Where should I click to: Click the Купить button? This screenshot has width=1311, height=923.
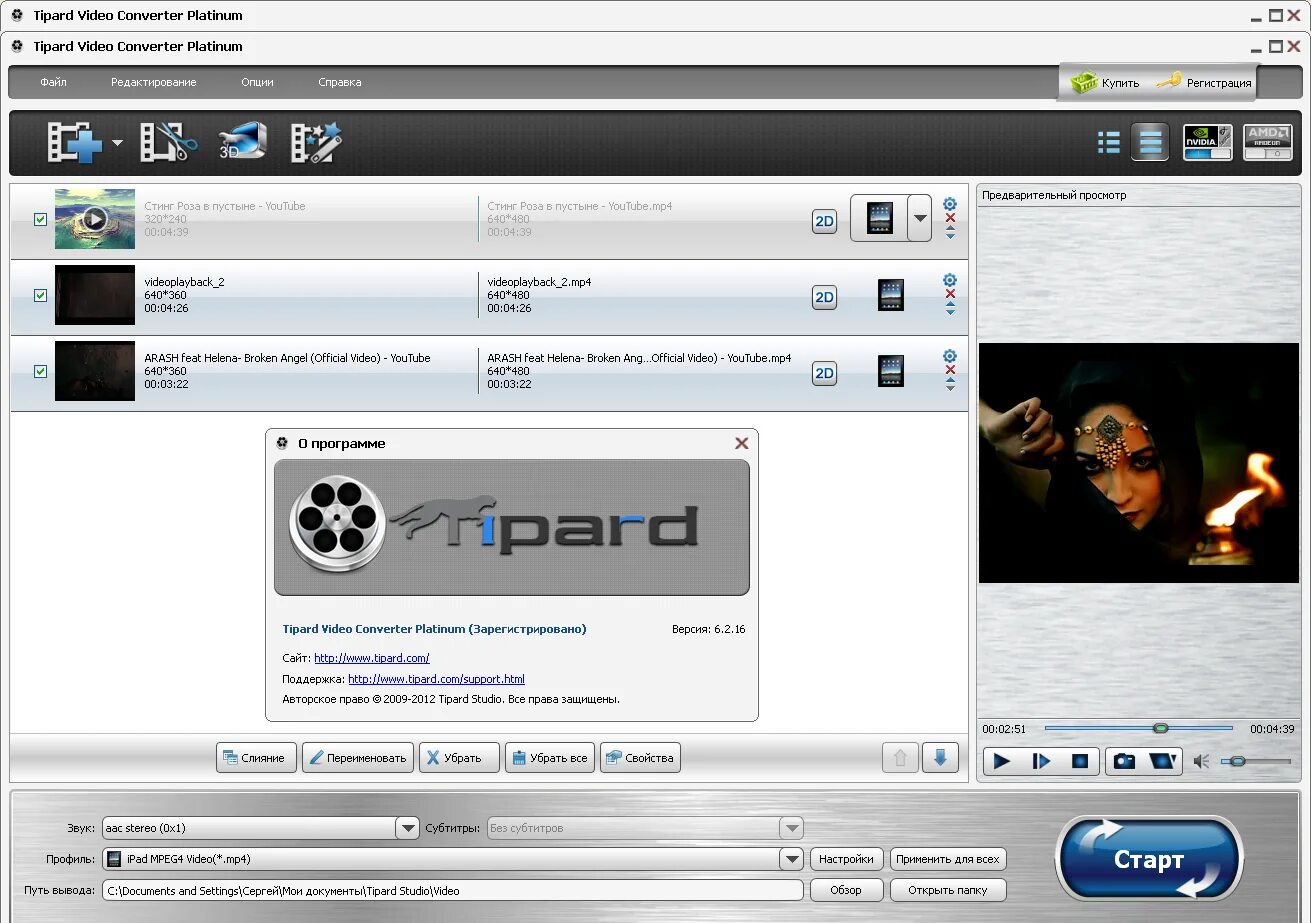(x=1105, y=83)
